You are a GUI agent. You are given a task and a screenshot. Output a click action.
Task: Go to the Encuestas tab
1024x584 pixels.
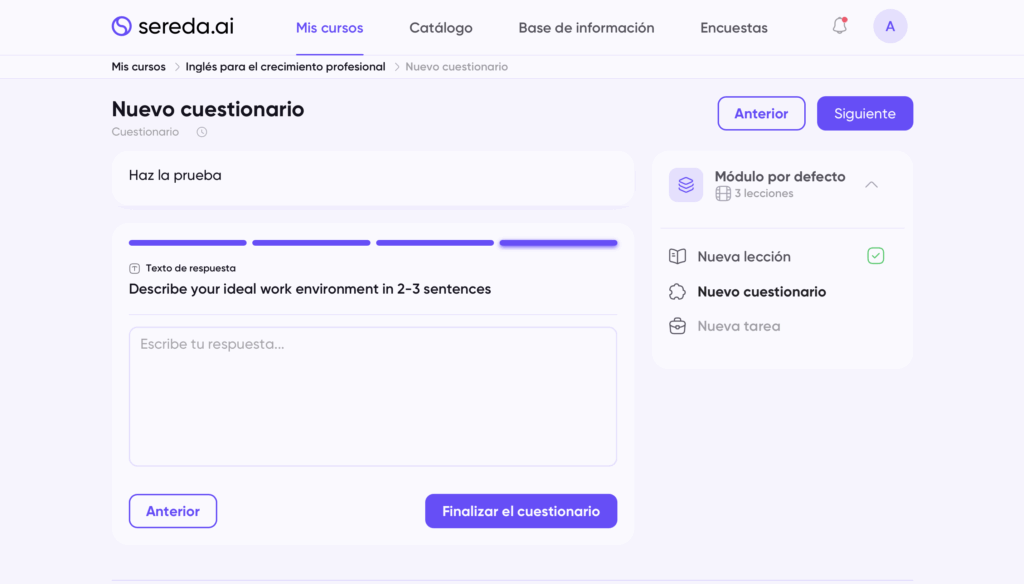tap(734, 28)
